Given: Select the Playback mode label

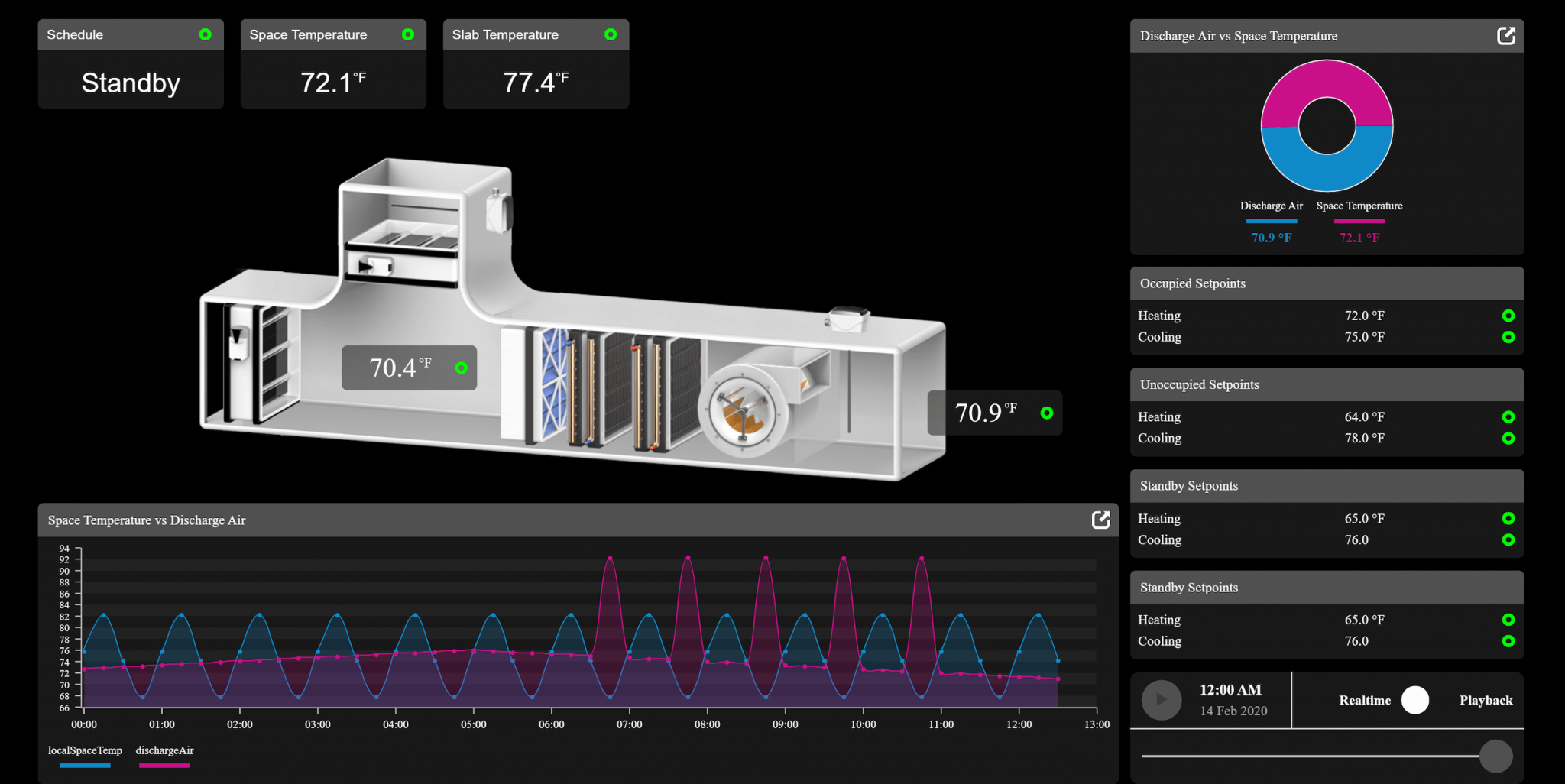Looking at the screenshot, I should (1486, 699).
